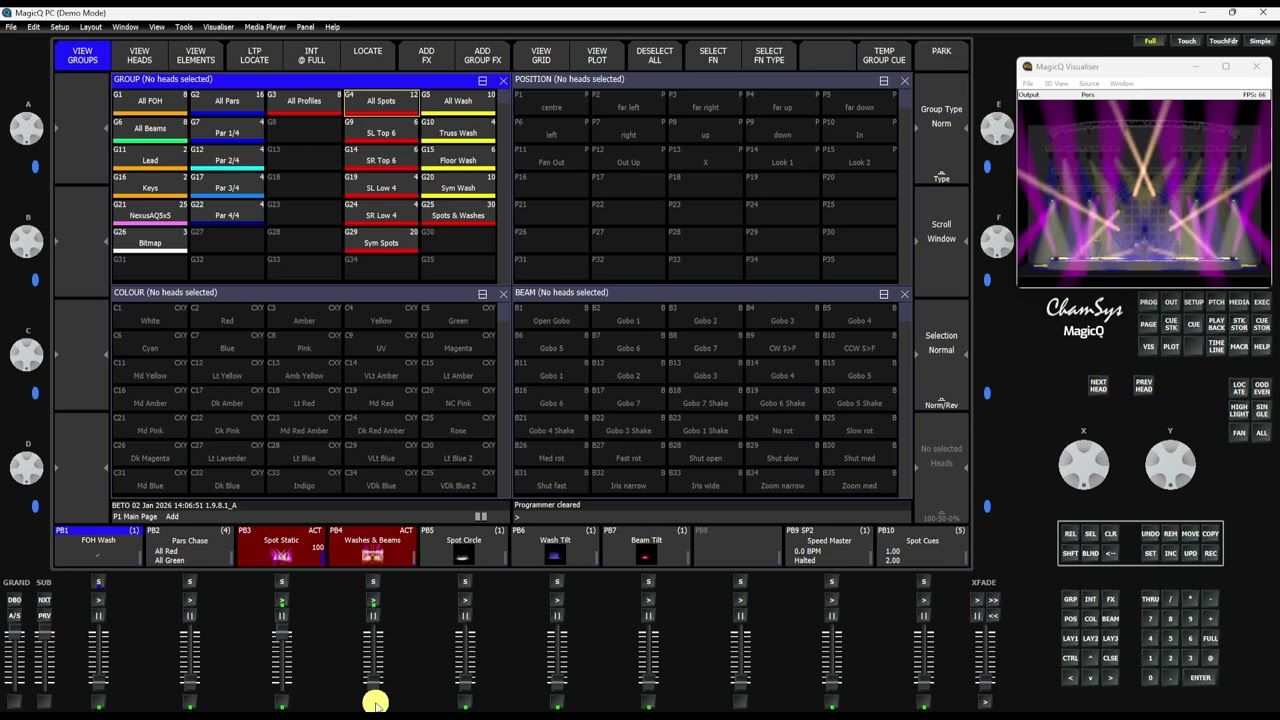This screenshot has height=720, width=1280.
Task: Click the PARK soft button
Action: point(941,55)
